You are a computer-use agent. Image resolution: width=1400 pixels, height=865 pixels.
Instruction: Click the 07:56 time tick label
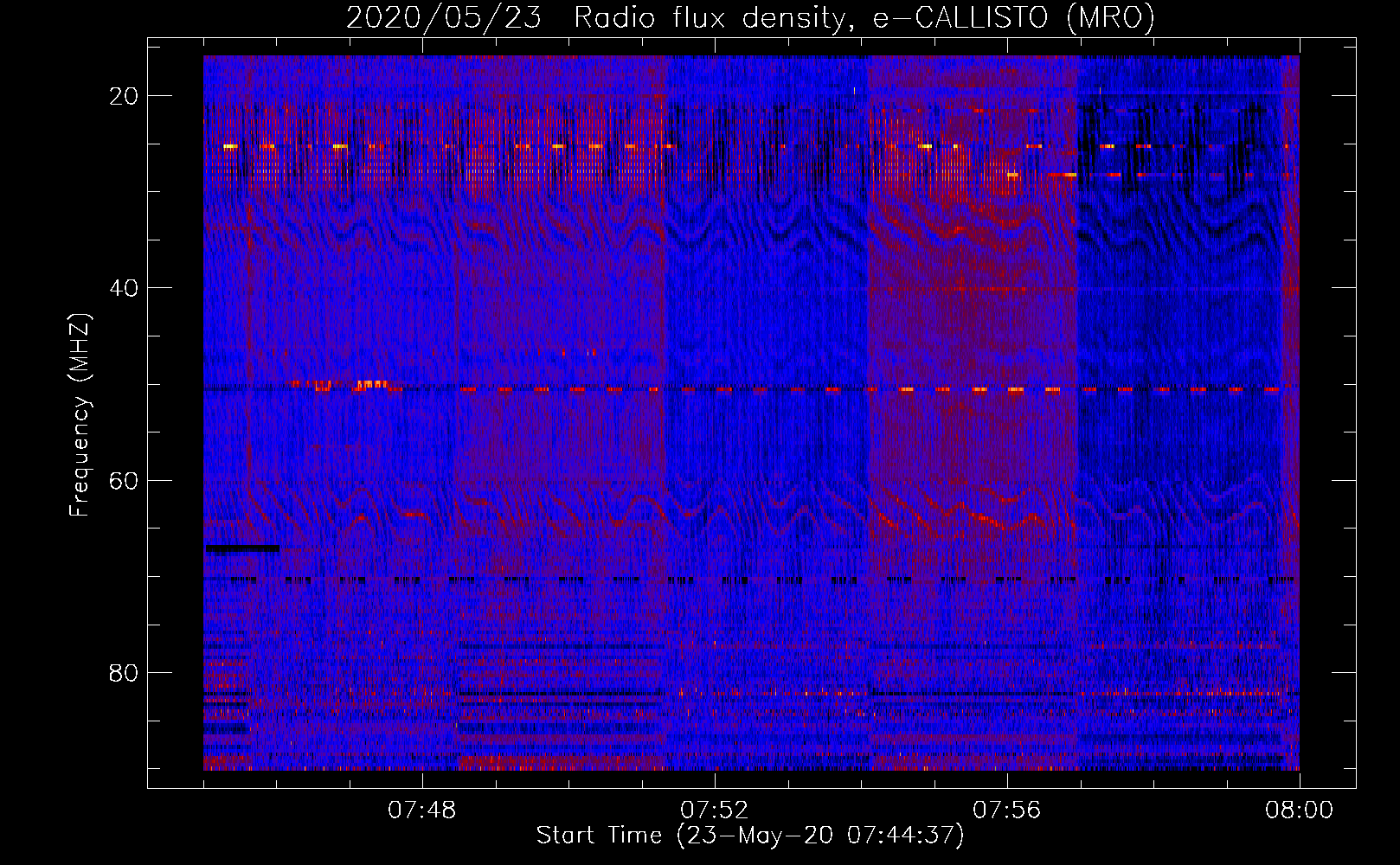tap(1007, 811)
